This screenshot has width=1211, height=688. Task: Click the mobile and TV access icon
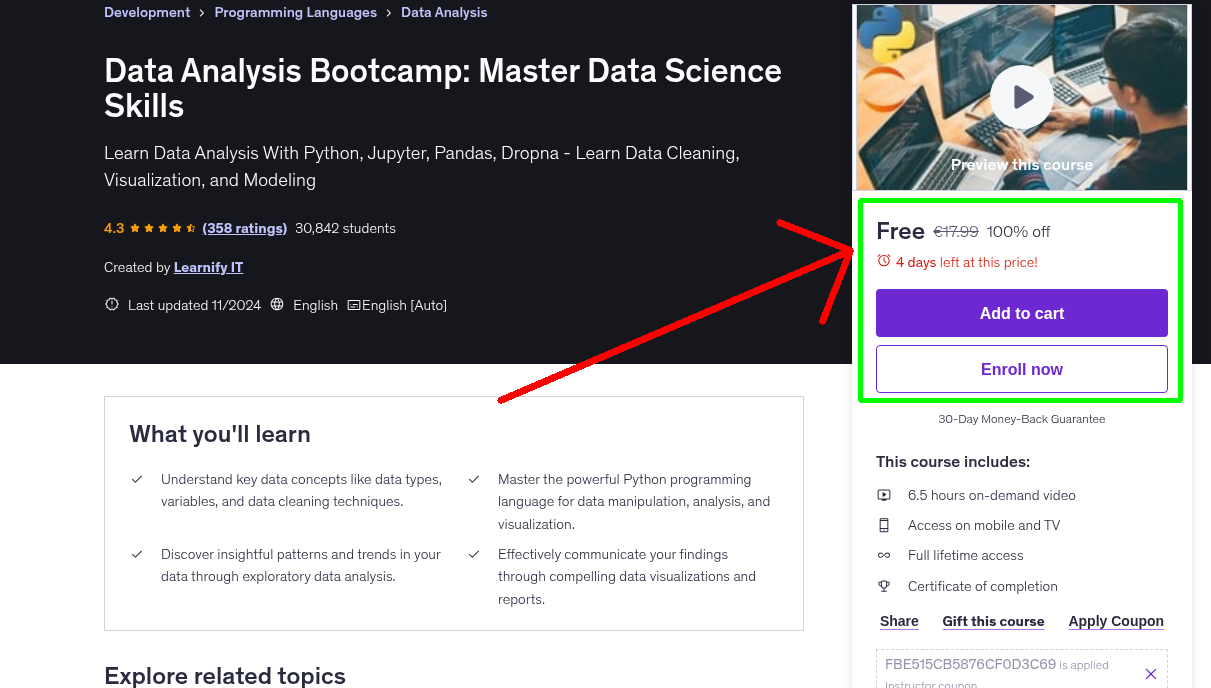[884, 524]
